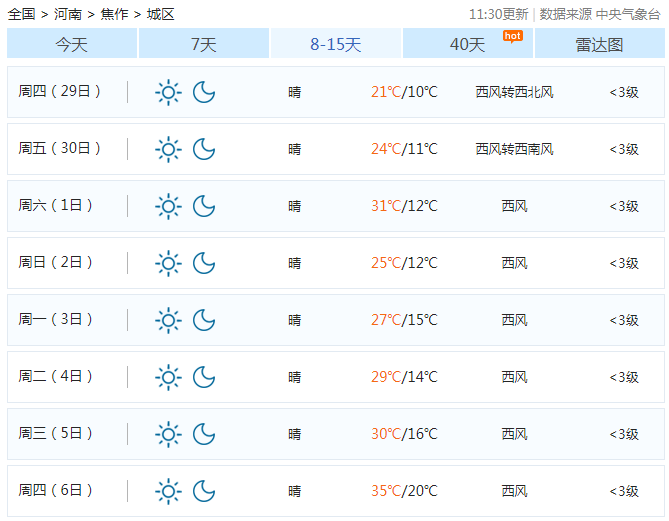Click the moon icon for 周四（29日）

204,92
